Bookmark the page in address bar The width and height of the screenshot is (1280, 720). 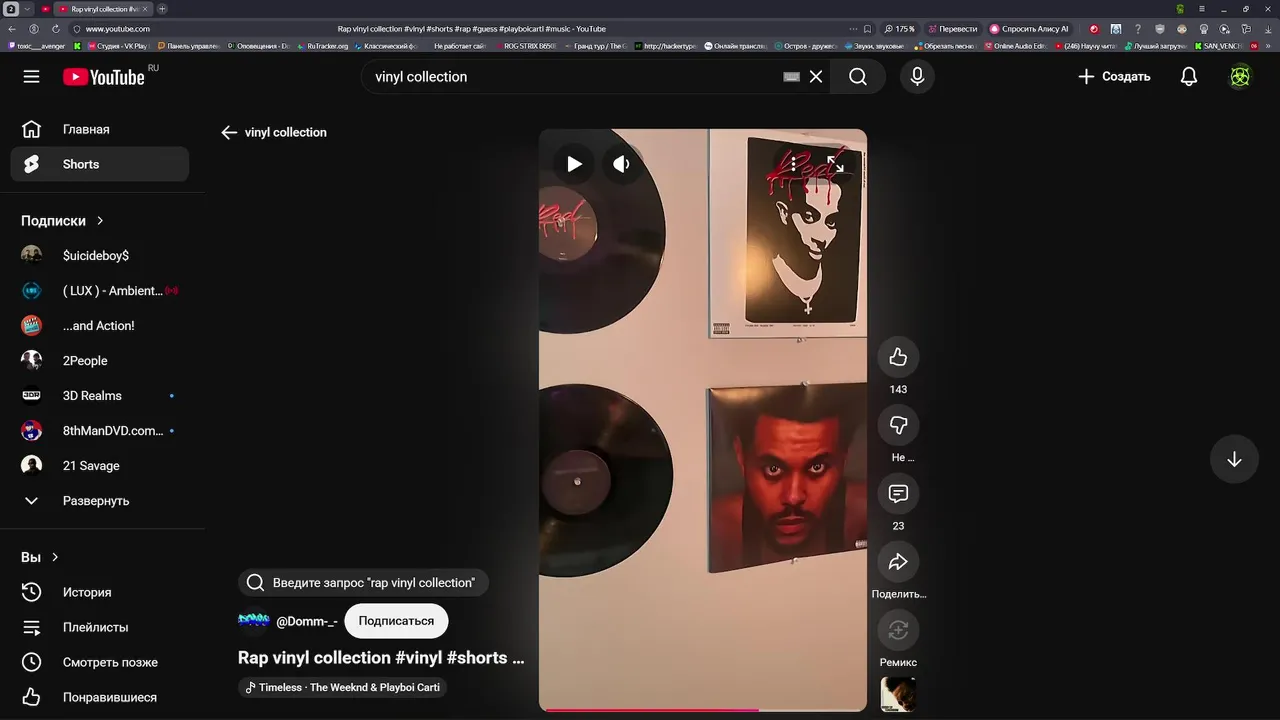point(867,29)
